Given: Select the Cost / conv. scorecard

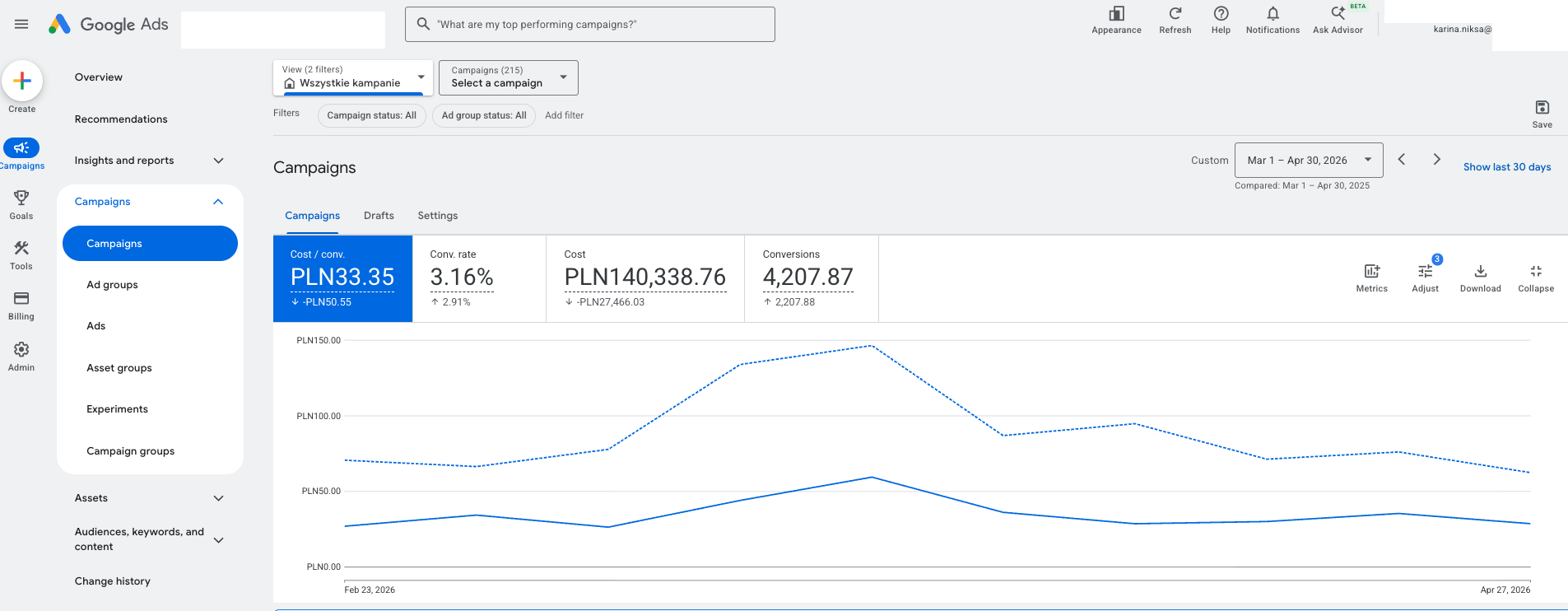Looking at the screenshot, I should click(x=342, y=278).
